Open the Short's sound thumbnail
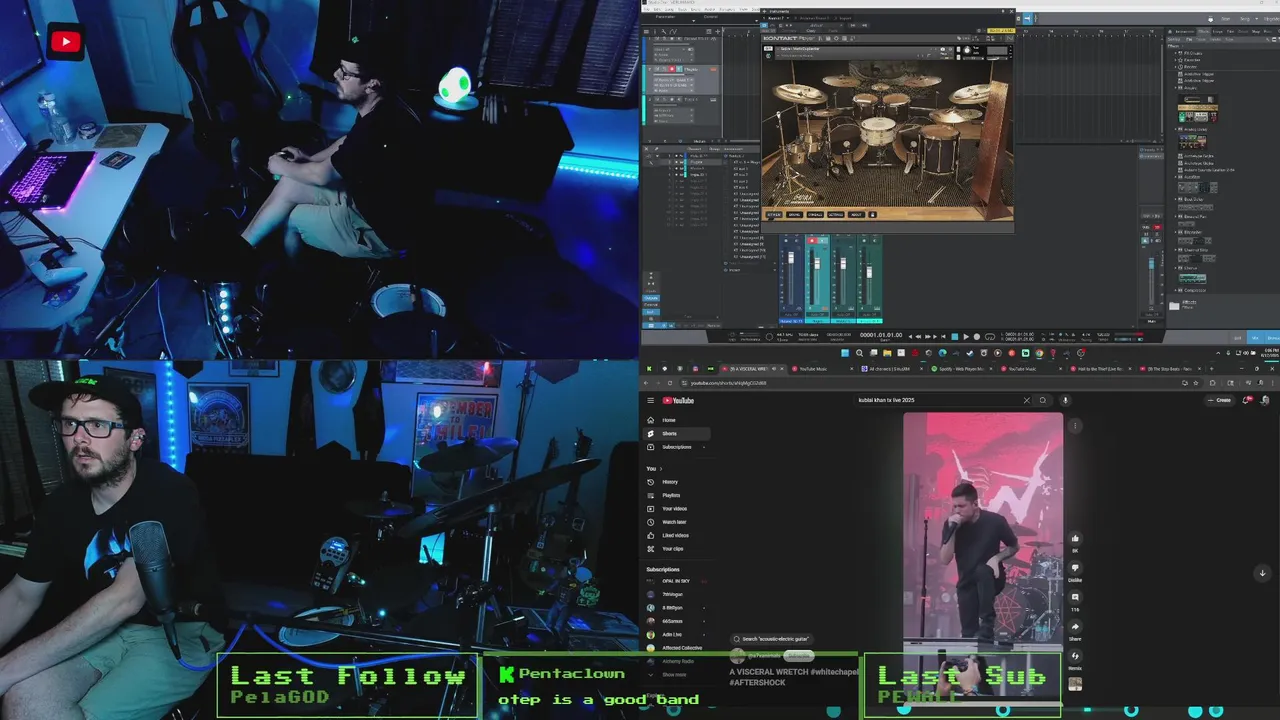 [x=1075, y=685]
